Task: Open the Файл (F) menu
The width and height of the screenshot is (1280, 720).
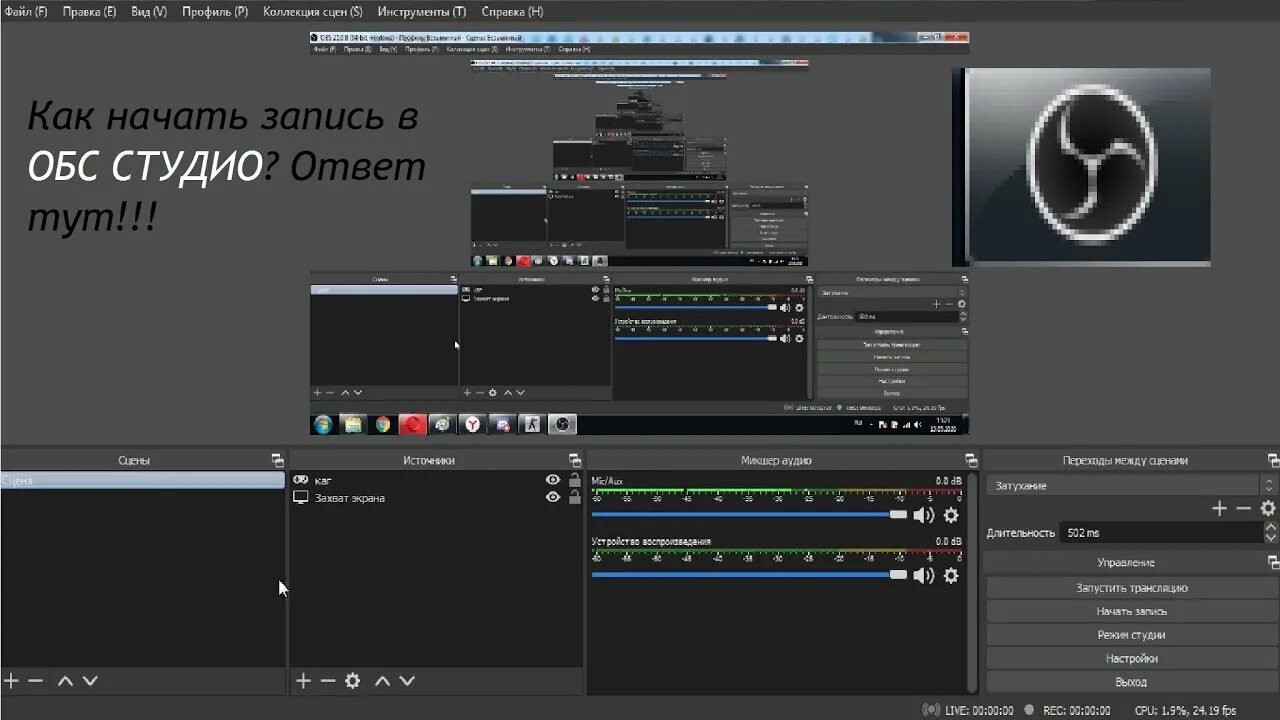Action: point(26,12)
